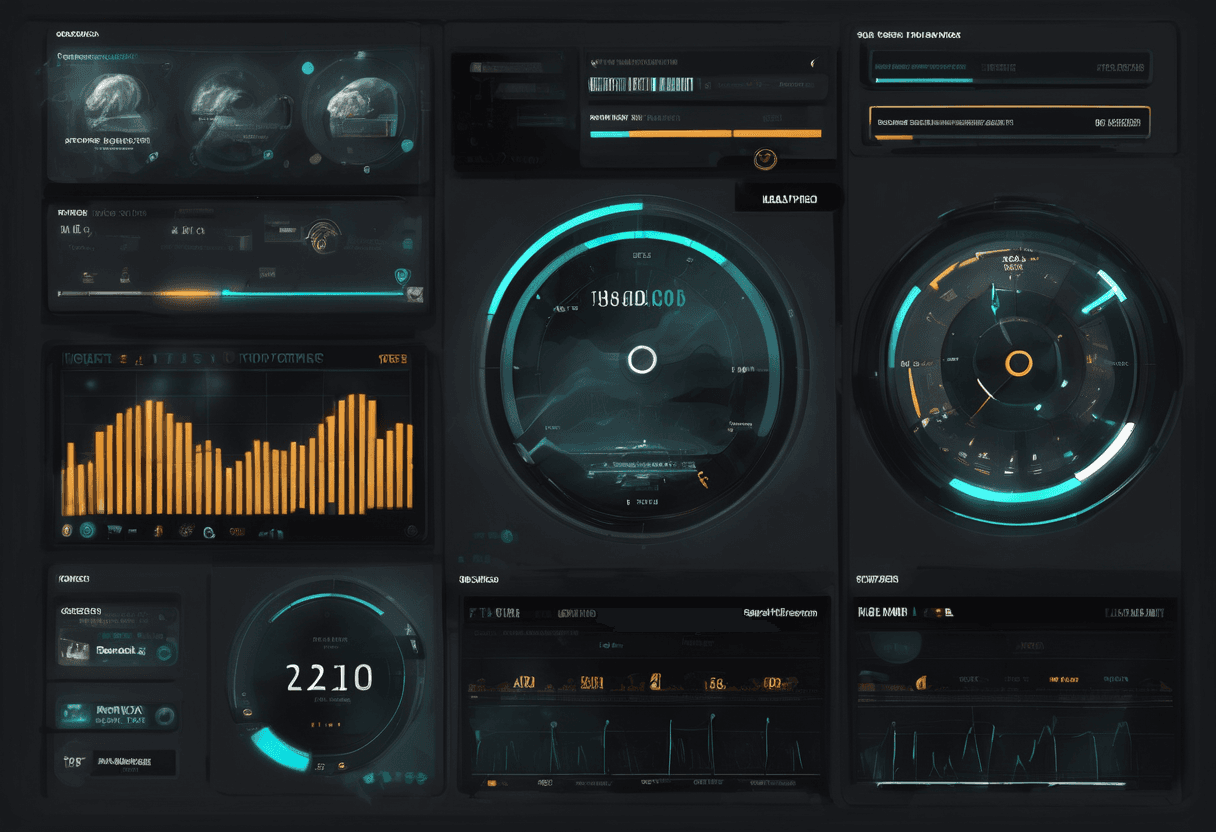Select the teal ring icon beneath the bar chart
This screenshot has height=832, width=1216.
(x=87, y=531)
